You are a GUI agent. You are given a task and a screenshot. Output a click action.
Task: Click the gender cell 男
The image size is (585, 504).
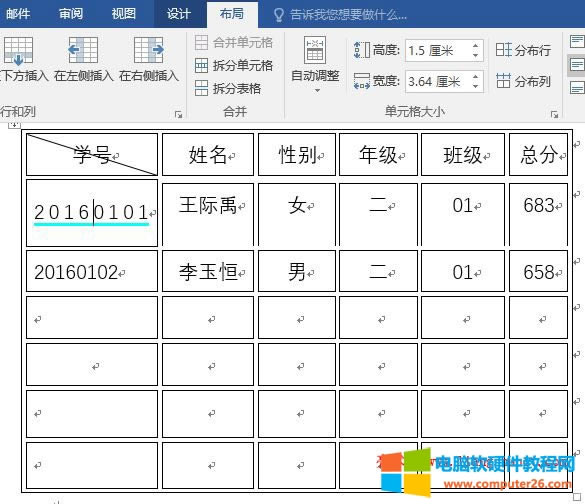[x=297, y=271]
